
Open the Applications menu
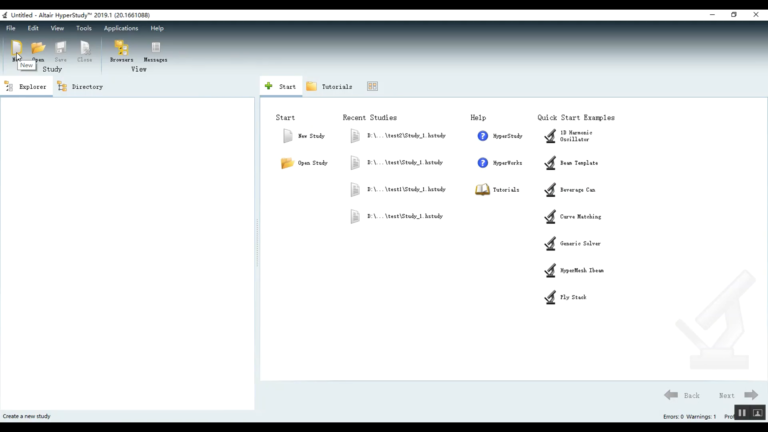click(121, 28)
